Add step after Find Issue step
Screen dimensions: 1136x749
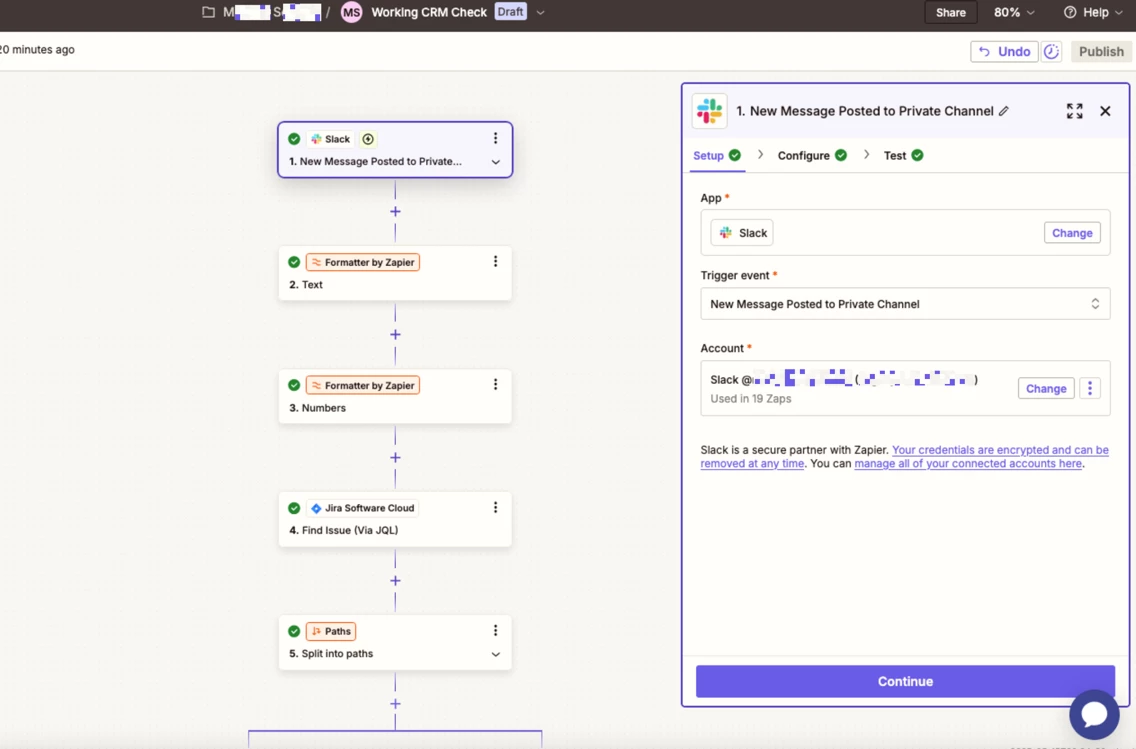tap(395, 581)
